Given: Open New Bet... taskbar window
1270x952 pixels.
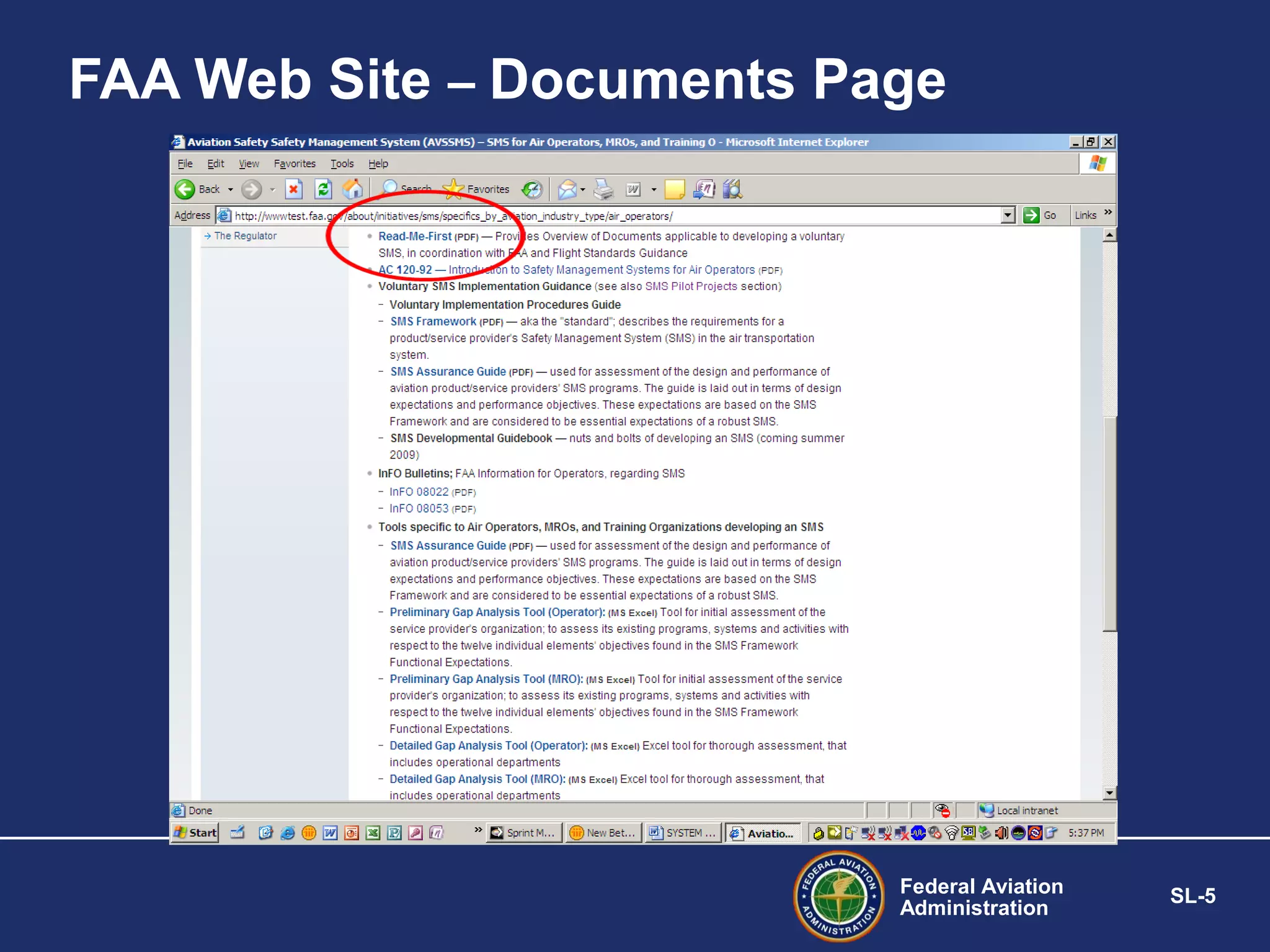Looking at the screenshot, I should click(603, 833).
